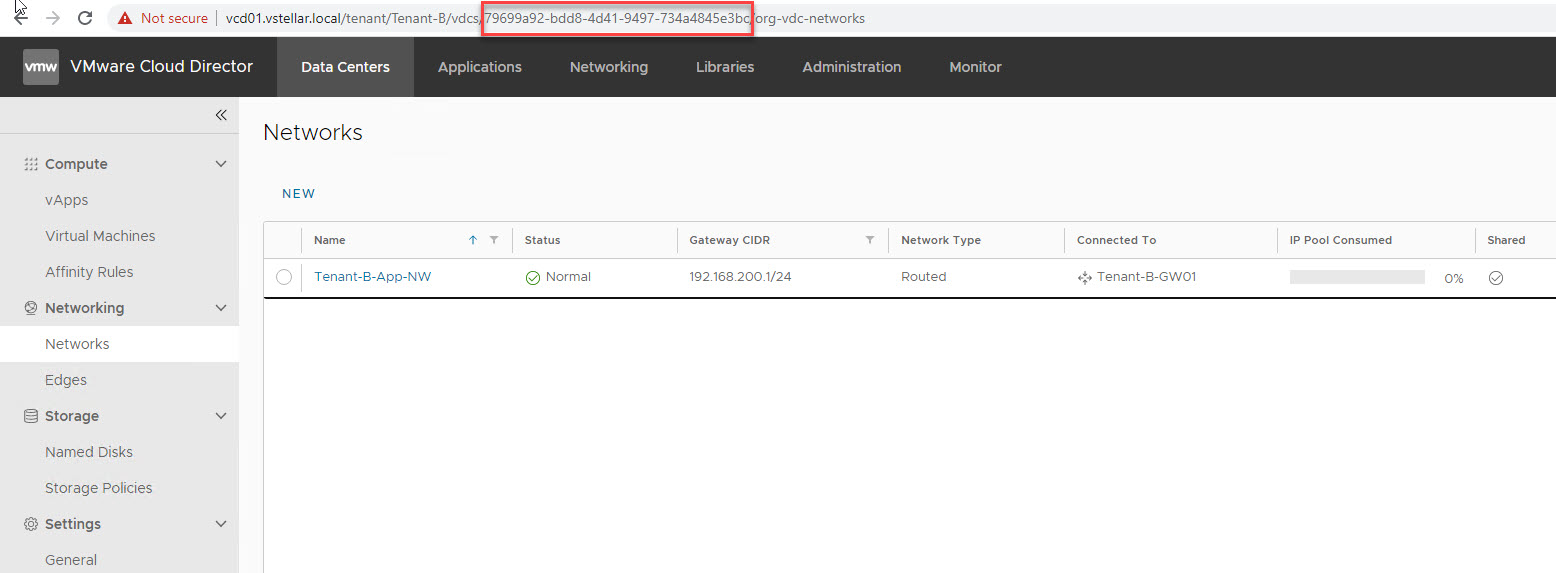1556x573 pixels.
Task: Collapse the Networking section in sidebar
Action: pyautogui.click(x=221, y=308)
